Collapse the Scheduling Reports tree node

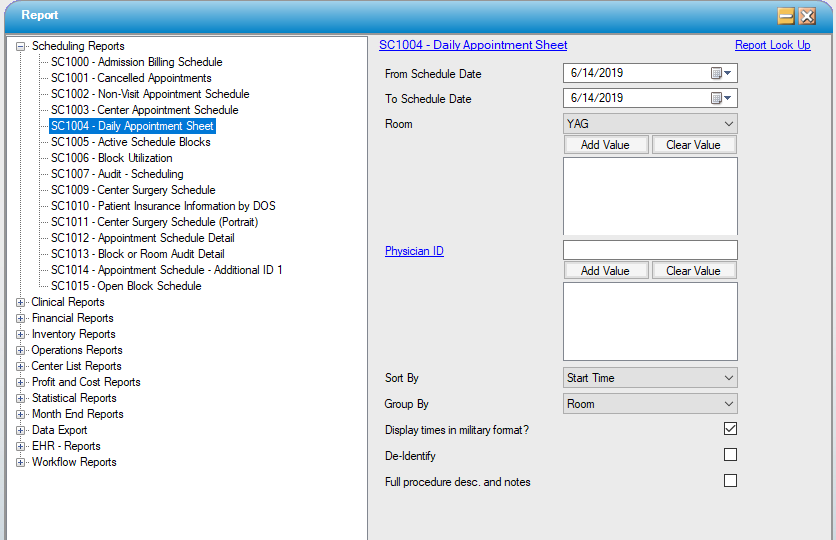point(21,46)
